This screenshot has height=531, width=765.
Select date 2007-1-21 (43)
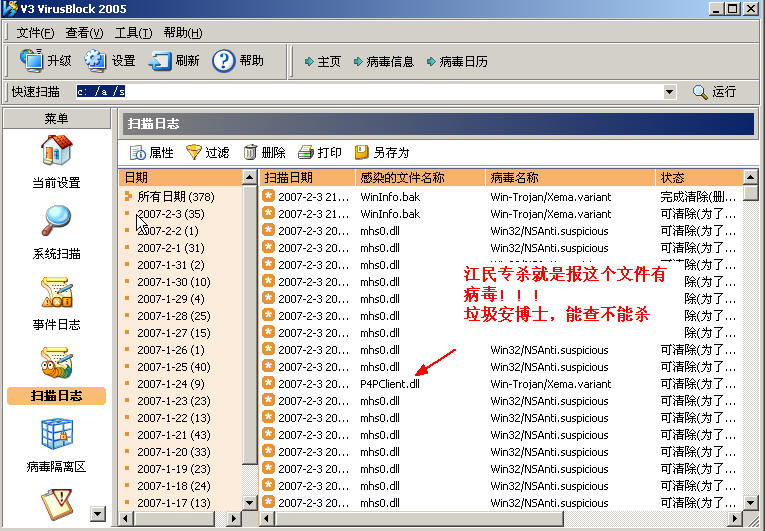(174, 435)
